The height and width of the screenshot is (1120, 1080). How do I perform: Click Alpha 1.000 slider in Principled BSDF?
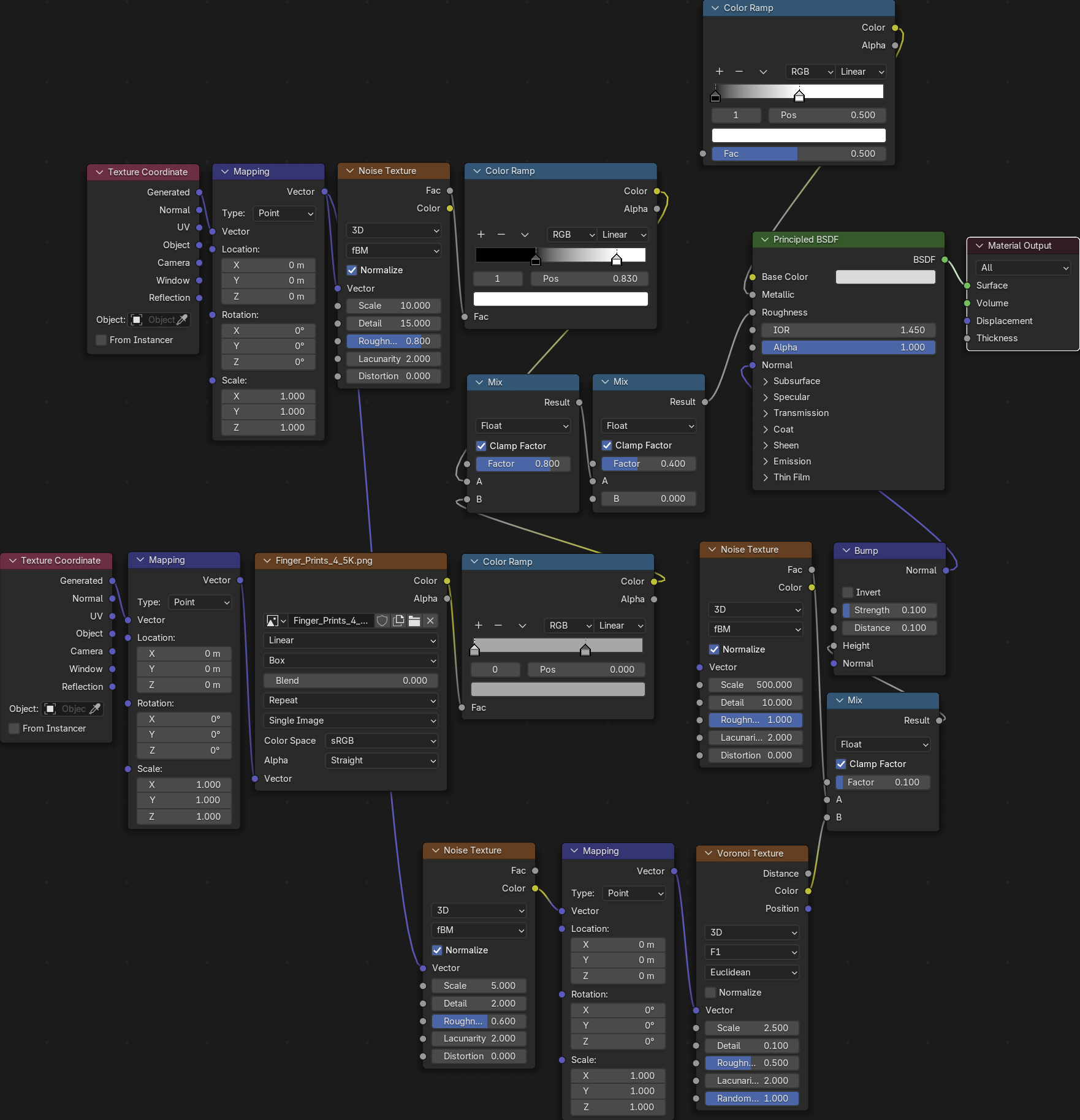(x=849, y=347)
